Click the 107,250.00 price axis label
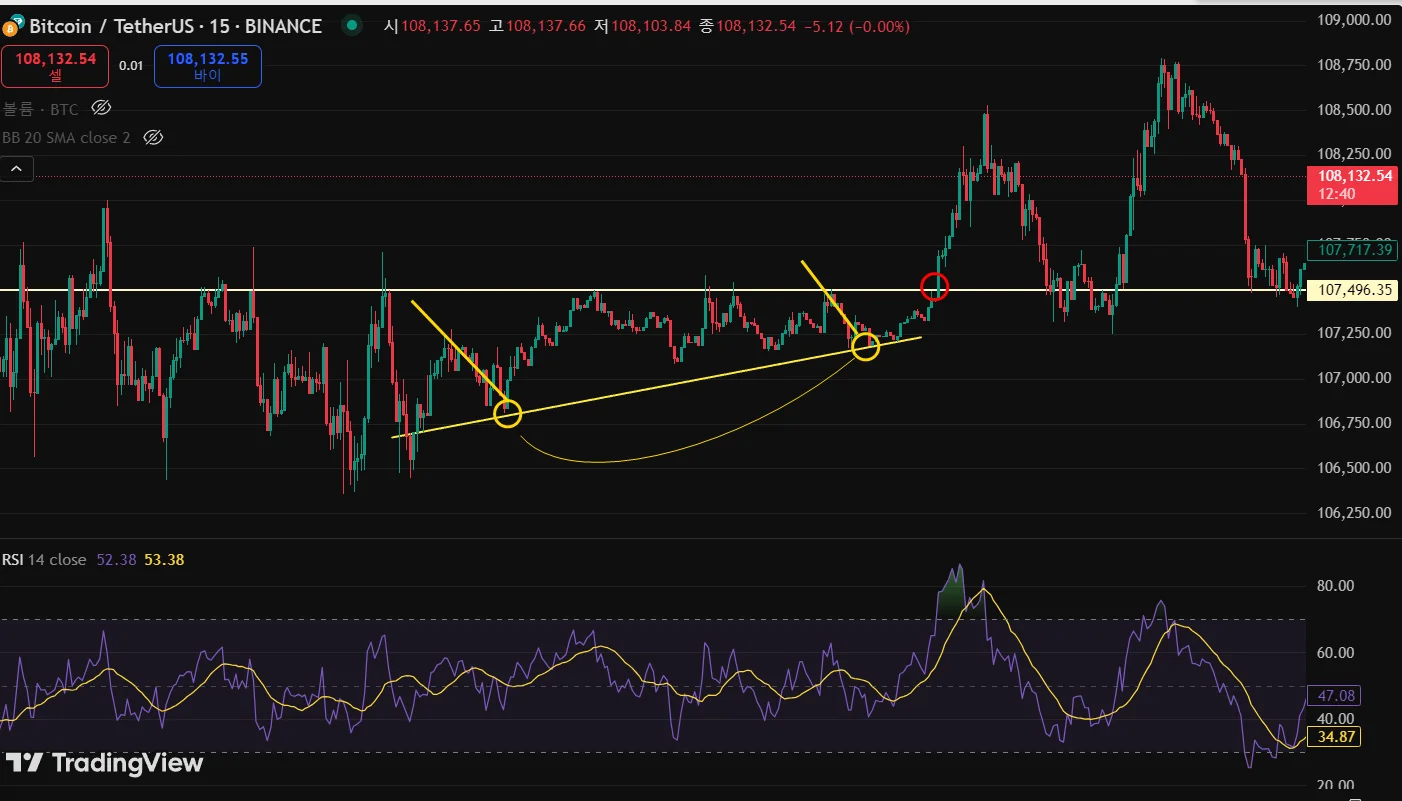 click(x=1355, y=332)
